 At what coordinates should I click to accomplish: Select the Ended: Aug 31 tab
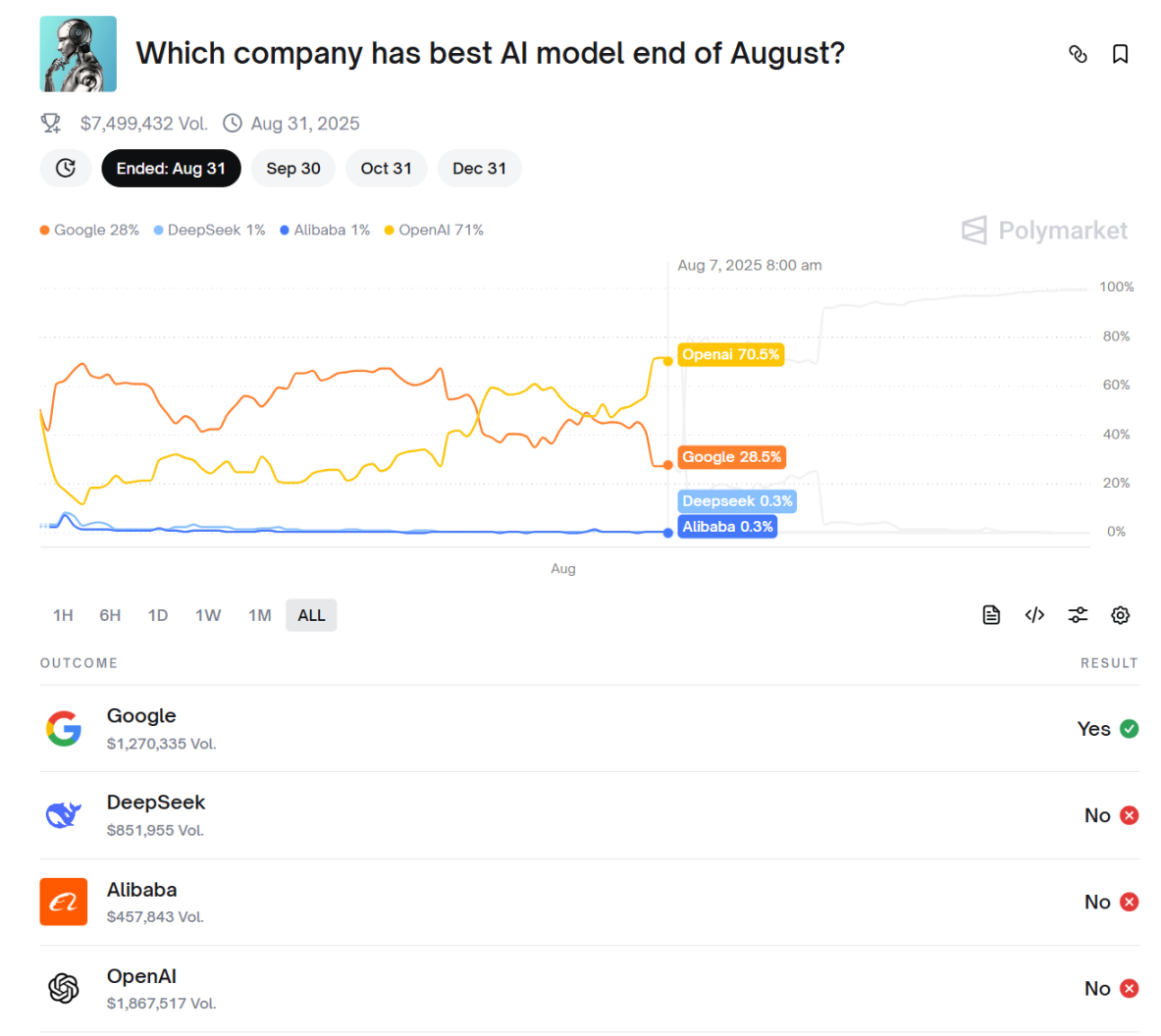click(x=171, y=168)
